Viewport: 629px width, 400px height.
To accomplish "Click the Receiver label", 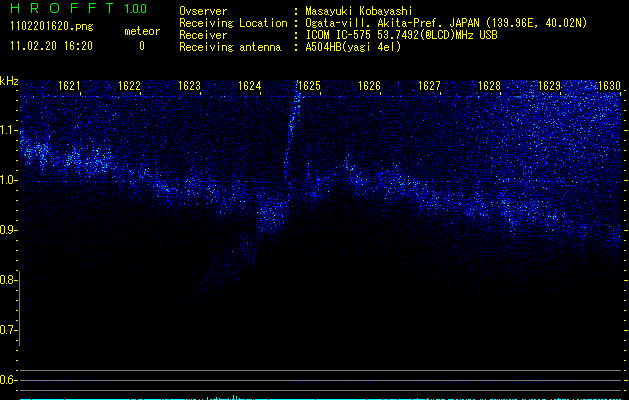I will click(203, 35).
